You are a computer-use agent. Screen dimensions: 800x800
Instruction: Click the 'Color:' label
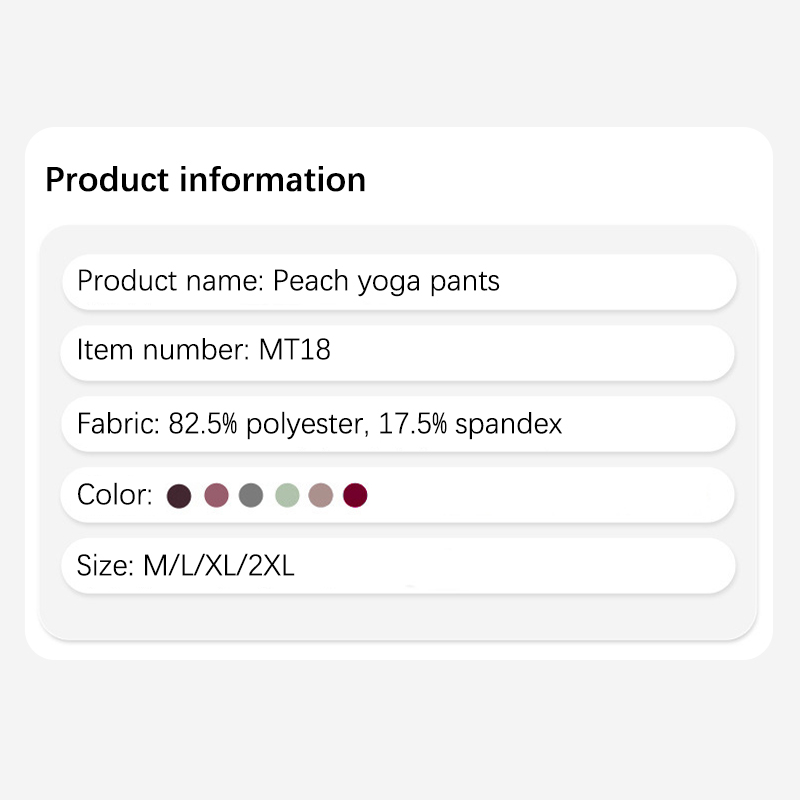(114, 495)
